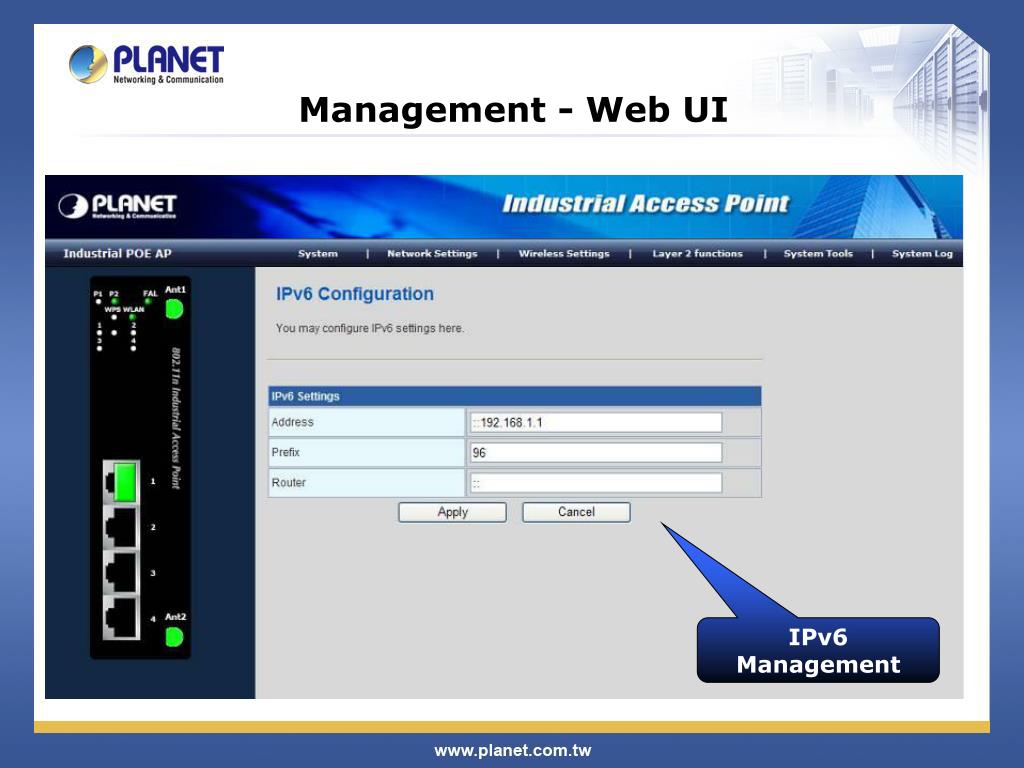The height and width of the screenshot is (768, 1024).
Task: Click LAN port 4 on device panel
Action: tap(121, 618)
